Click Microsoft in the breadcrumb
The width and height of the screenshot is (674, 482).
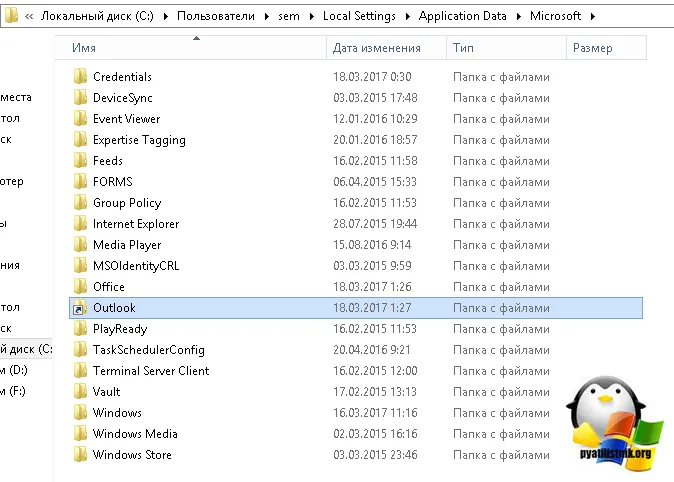point(555,16)
